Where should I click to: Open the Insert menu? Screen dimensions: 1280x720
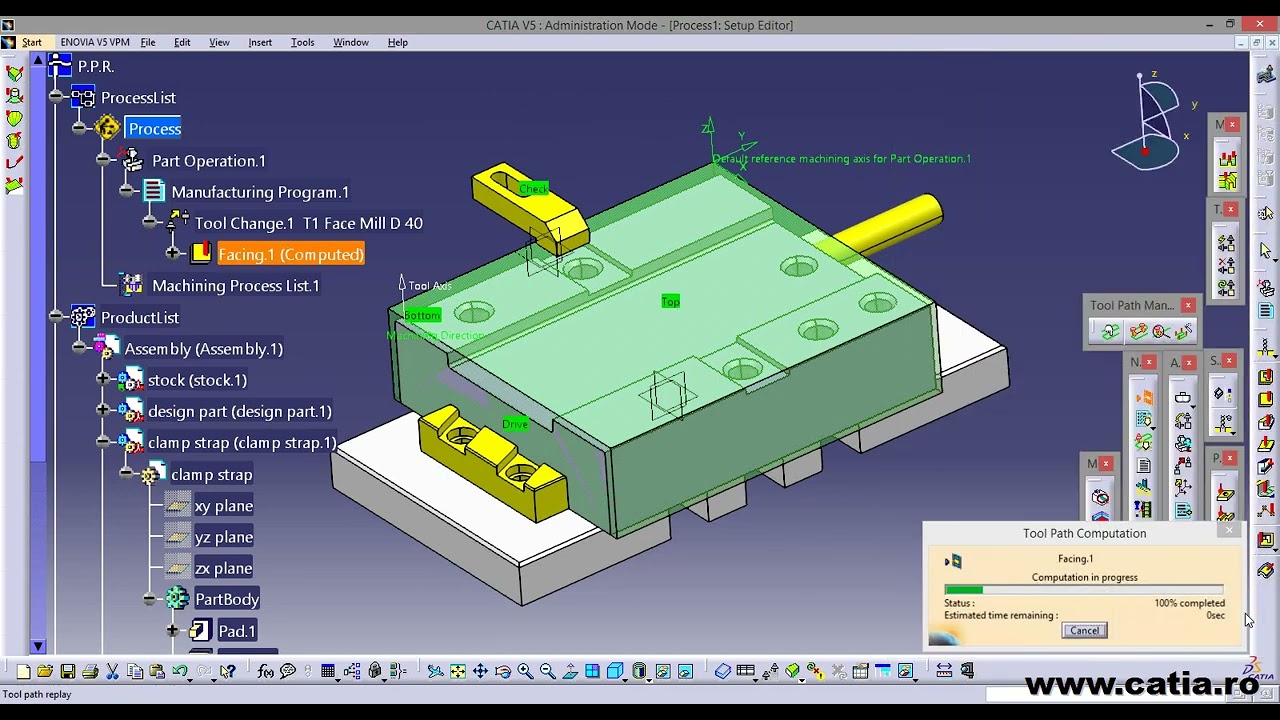click(x=260, y=42)
